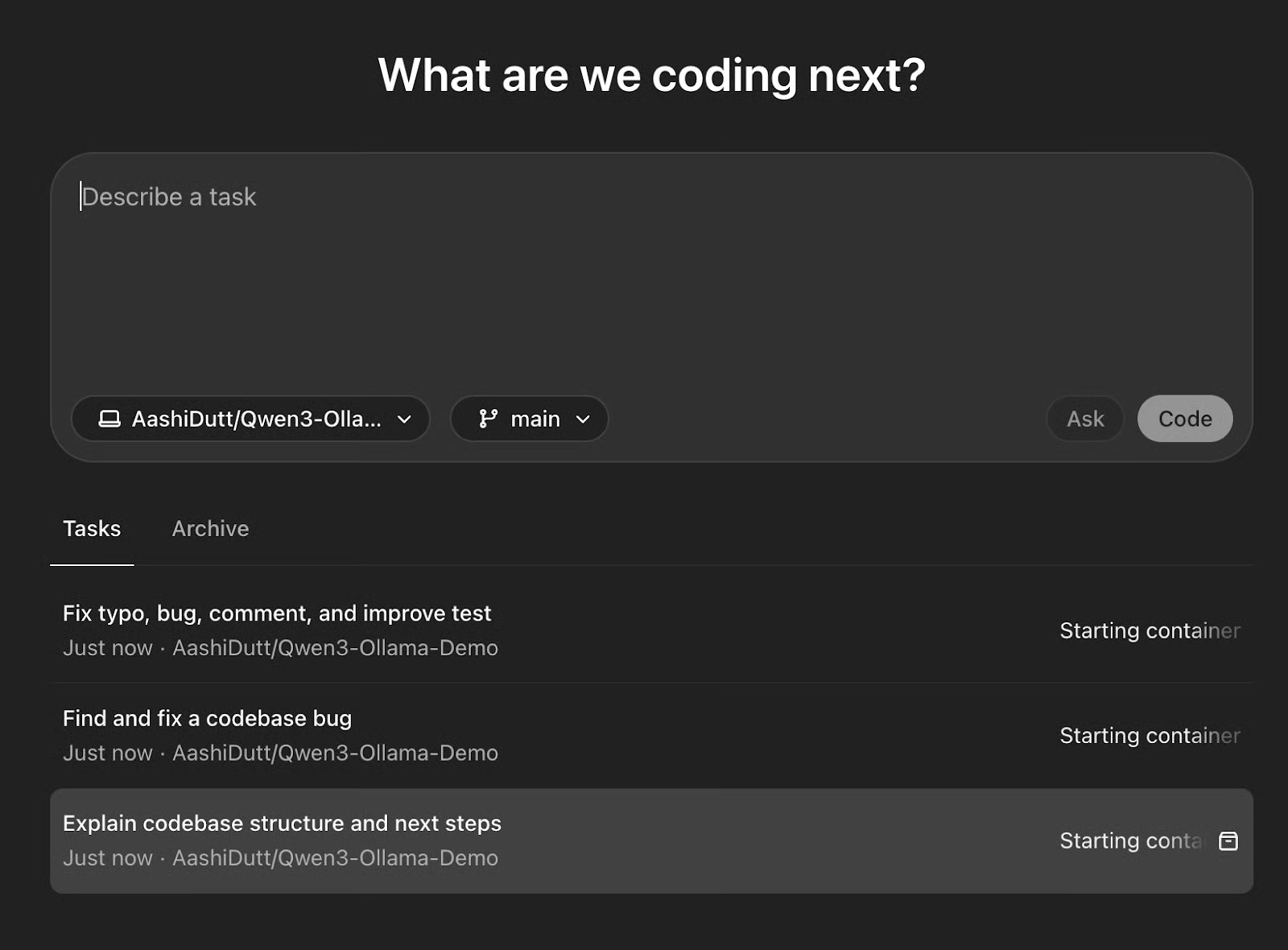
Task: Switch to the Archive tab
Action: pyautogui.click(x=210, y=529)
